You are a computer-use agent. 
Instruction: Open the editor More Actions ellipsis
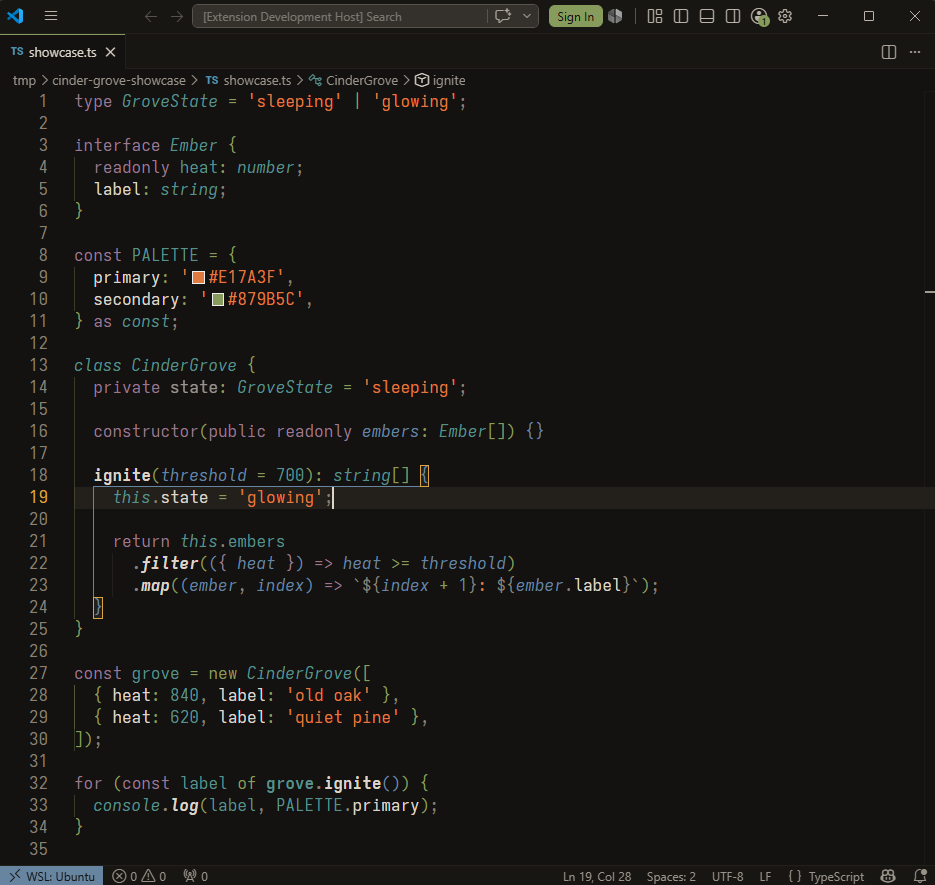point(915,52)
